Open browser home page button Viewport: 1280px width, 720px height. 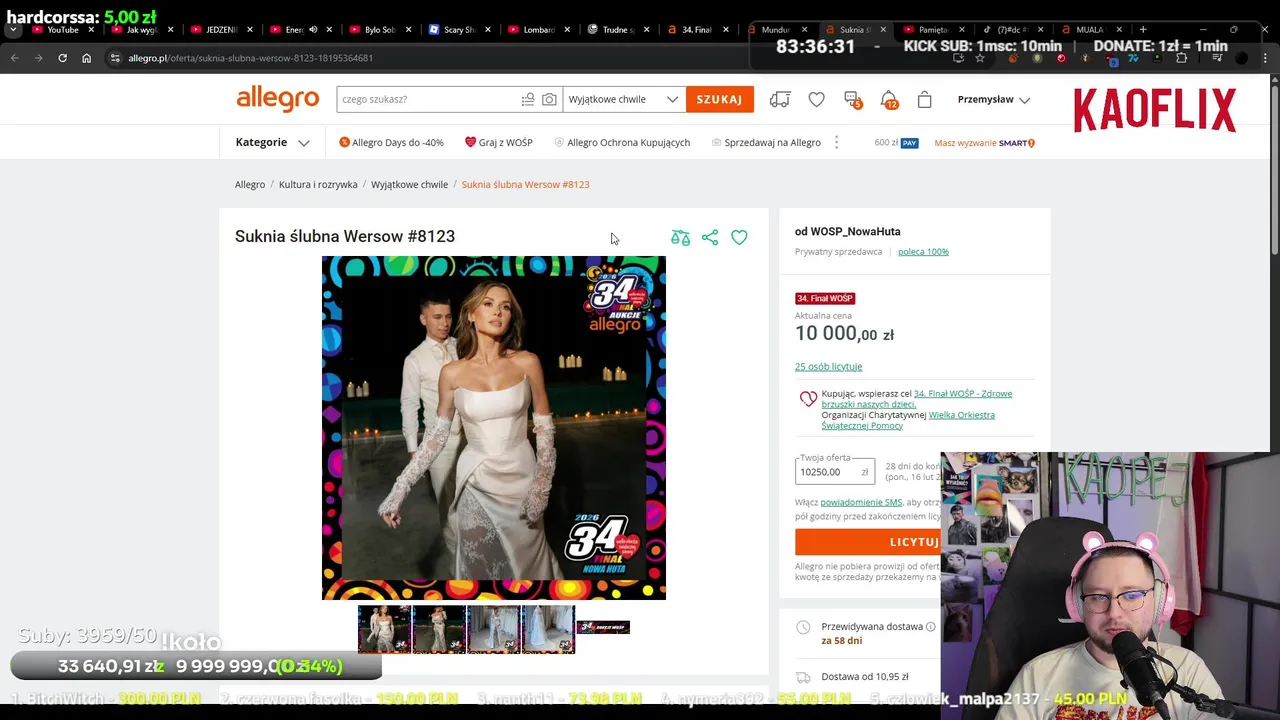pos(86,58)
